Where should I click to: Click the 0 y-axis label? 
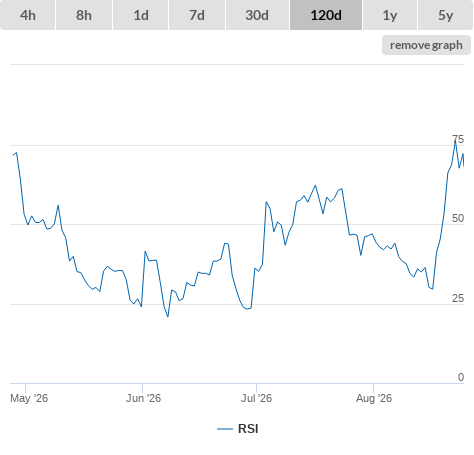tap(461, 377)
